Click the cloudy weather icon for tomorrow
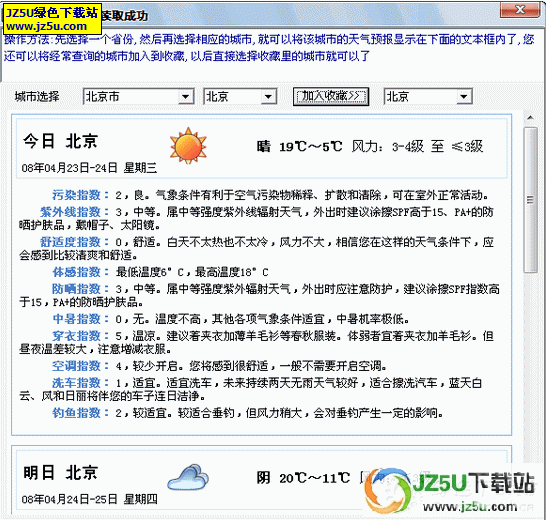Viewport: 546px width, 520px height. point(188,477)
